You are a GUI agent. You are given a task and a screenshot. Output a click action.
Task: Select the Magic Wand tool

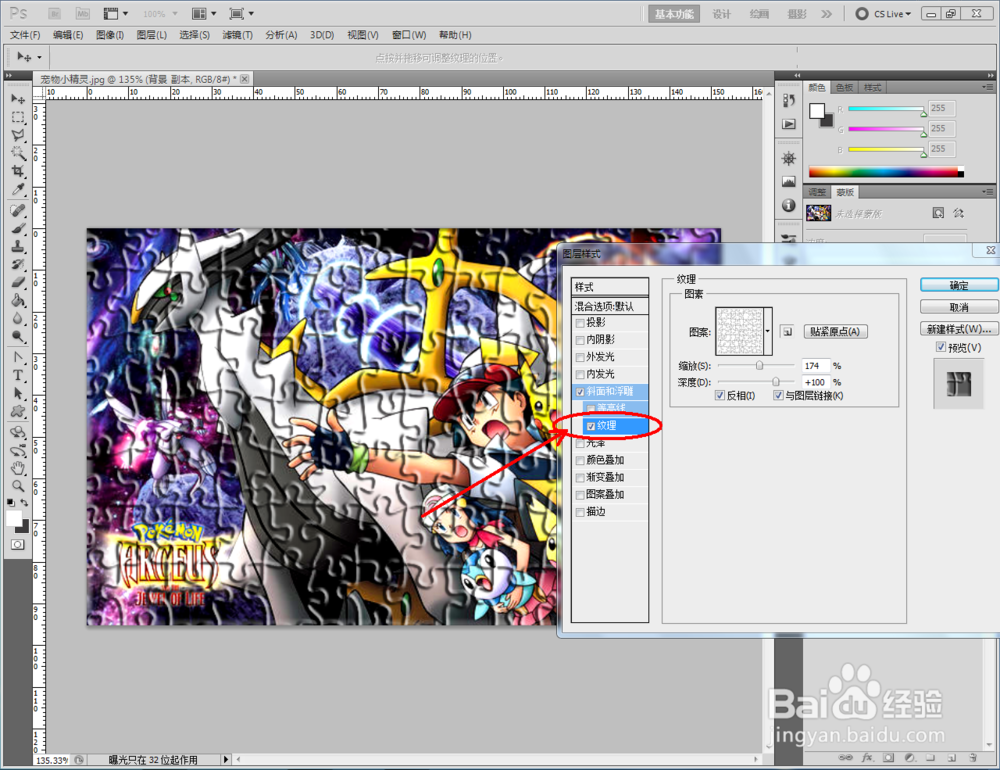pos(18,153)
